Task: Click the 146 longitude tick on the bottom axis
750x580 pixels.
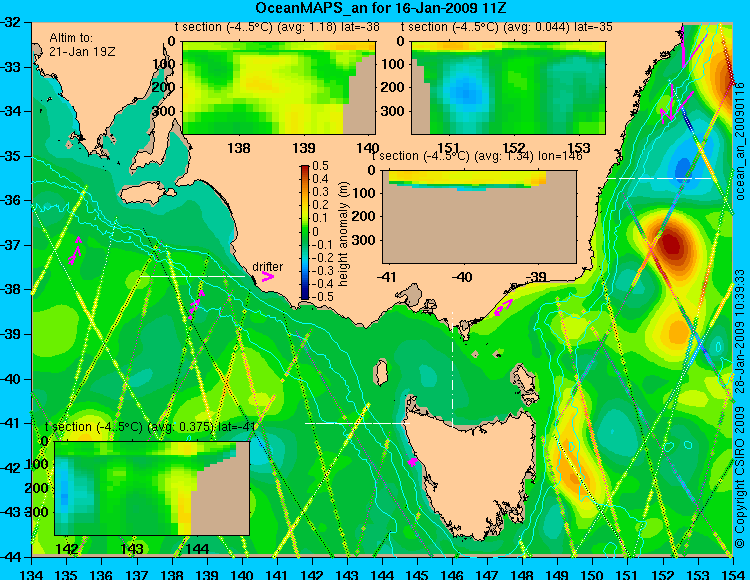Action: (452, 574)
